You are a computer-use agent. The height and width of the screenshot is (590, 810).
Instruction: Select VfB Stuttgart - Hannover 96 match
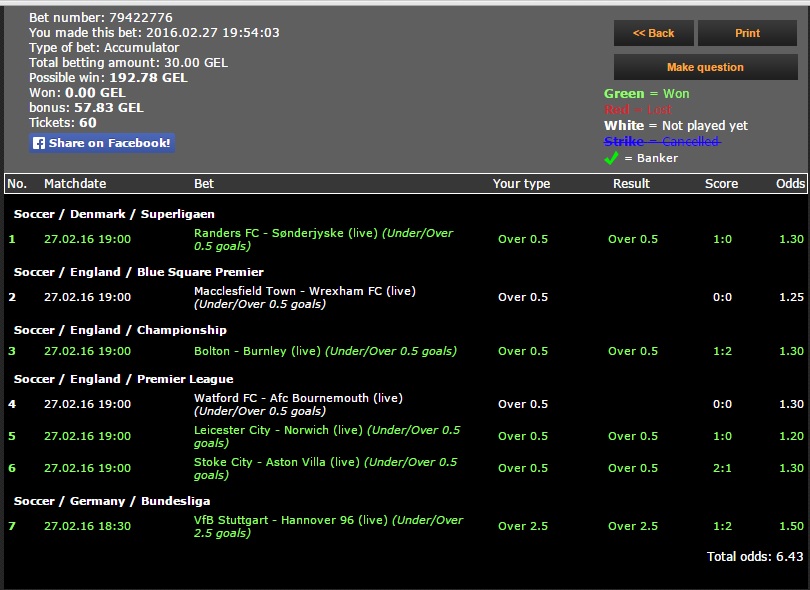[329, 526]
